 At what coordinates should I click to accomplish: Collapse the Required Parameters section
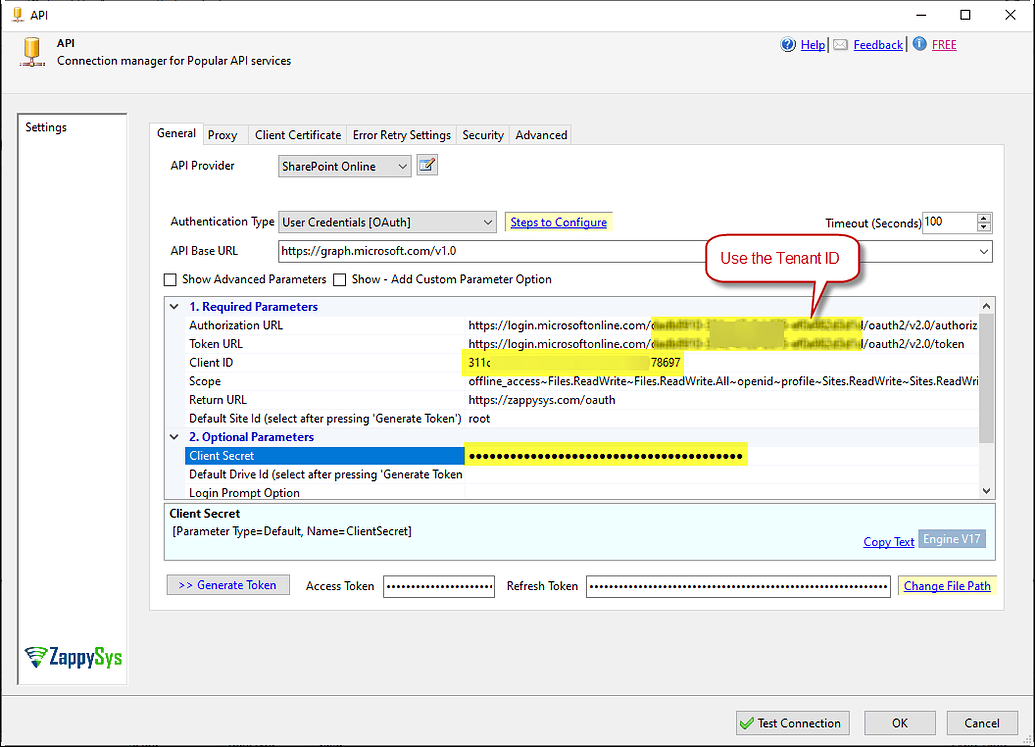point(175,306)
